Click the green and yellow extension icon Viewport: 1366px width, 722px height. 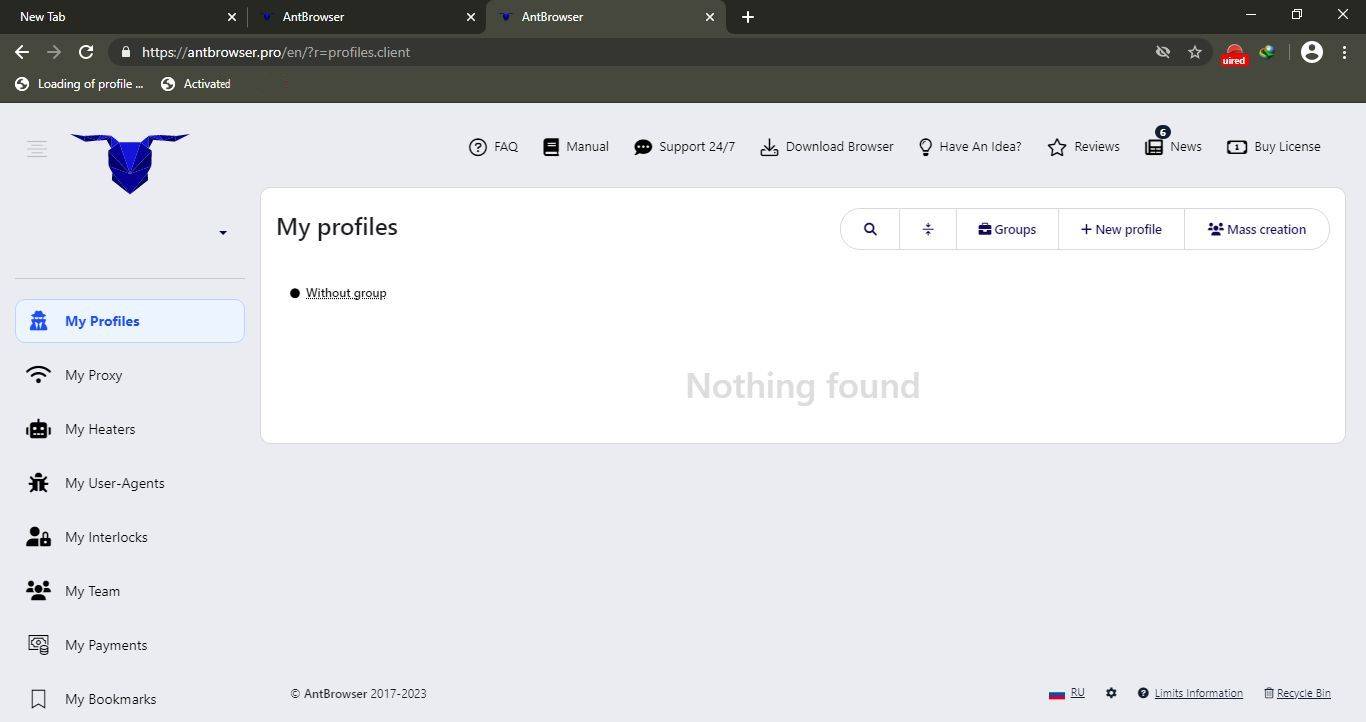coord(1267,52)
